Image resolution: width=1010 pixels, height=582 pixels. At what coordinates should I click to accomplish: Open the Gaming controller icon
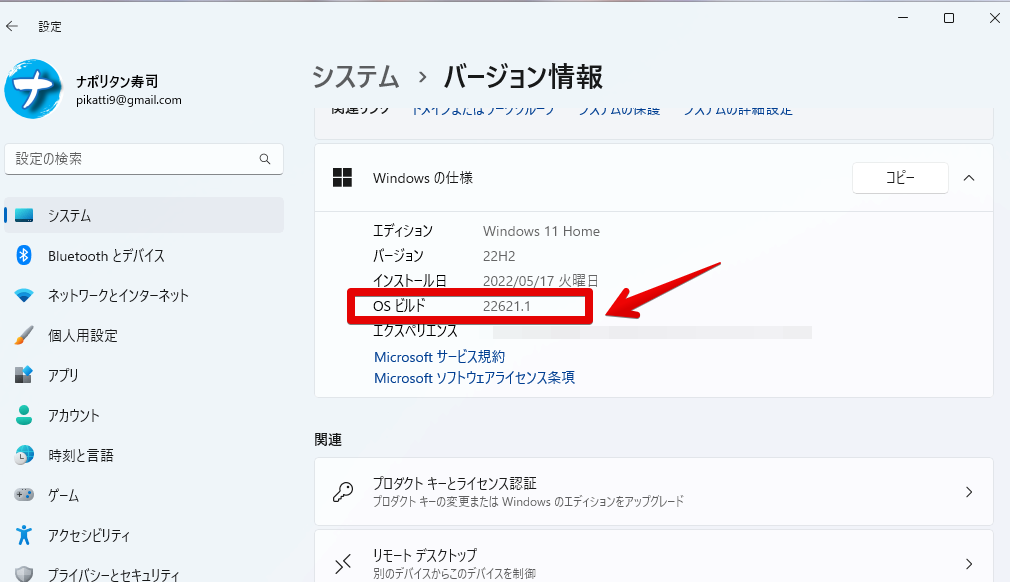[24, 495]
